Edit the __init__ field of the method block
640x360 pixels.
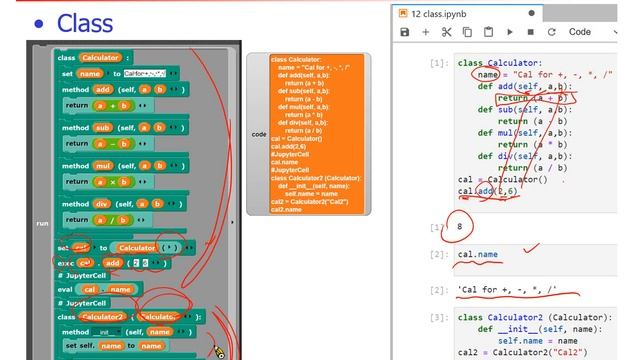coord(106,332)
